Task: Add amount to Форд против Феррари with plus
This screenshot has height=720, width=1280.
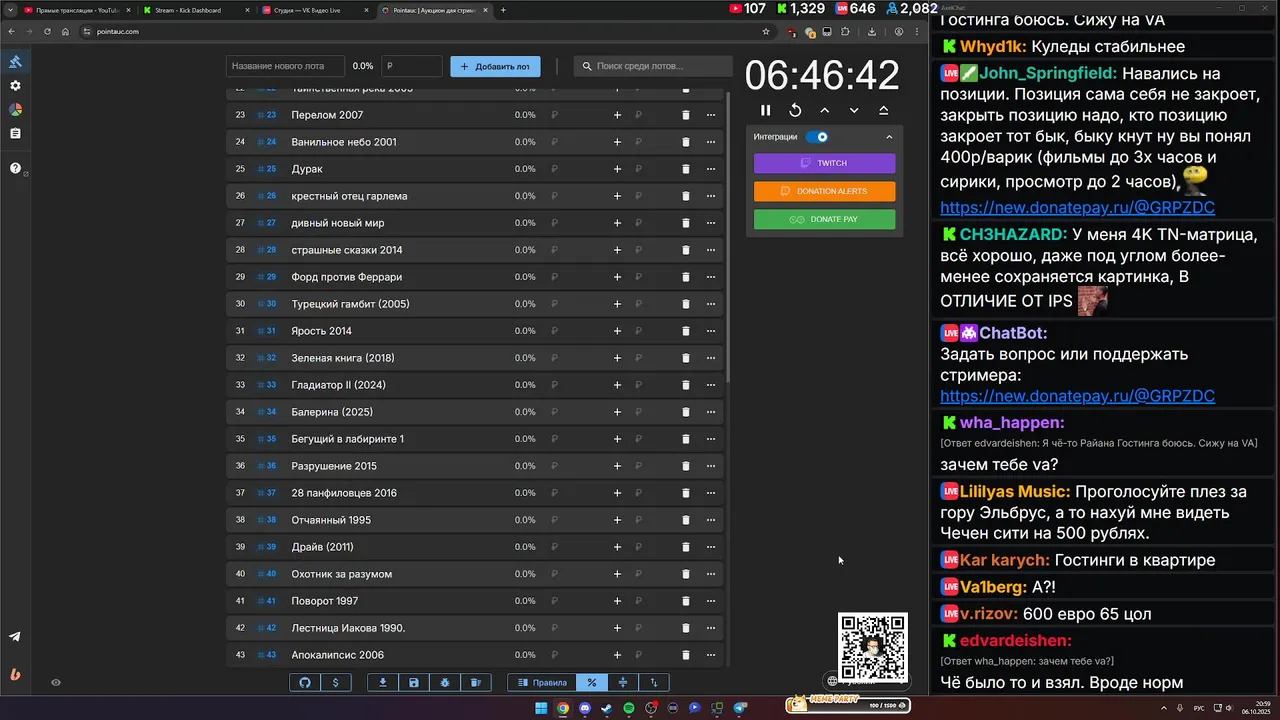Action: pyautogui.click(x=617, y=277)
